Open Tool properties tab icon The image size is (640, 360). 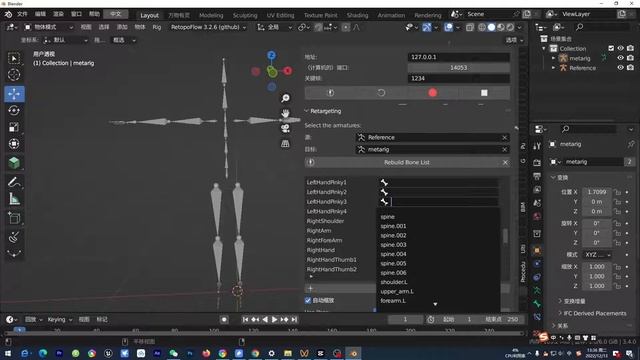click(x=537, y=146)
